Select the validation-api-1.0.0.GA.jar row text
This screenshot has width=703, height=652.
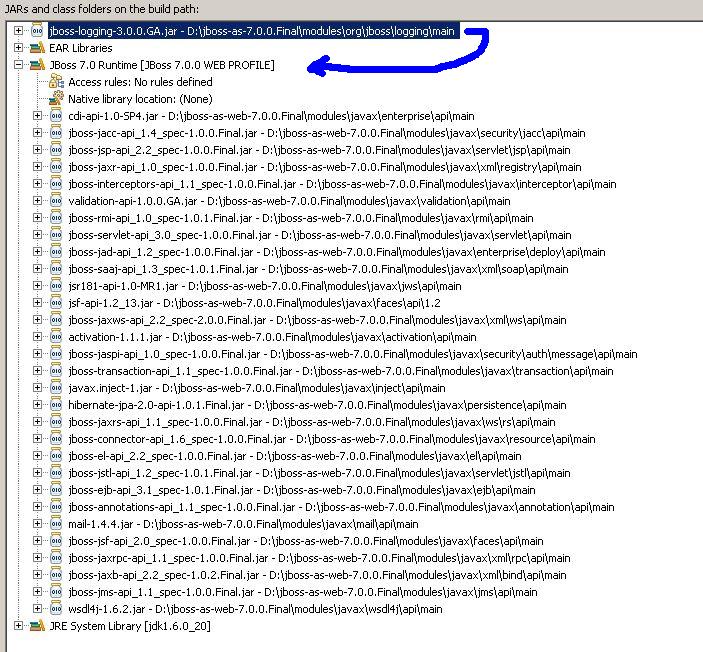(x=289, y=201)
